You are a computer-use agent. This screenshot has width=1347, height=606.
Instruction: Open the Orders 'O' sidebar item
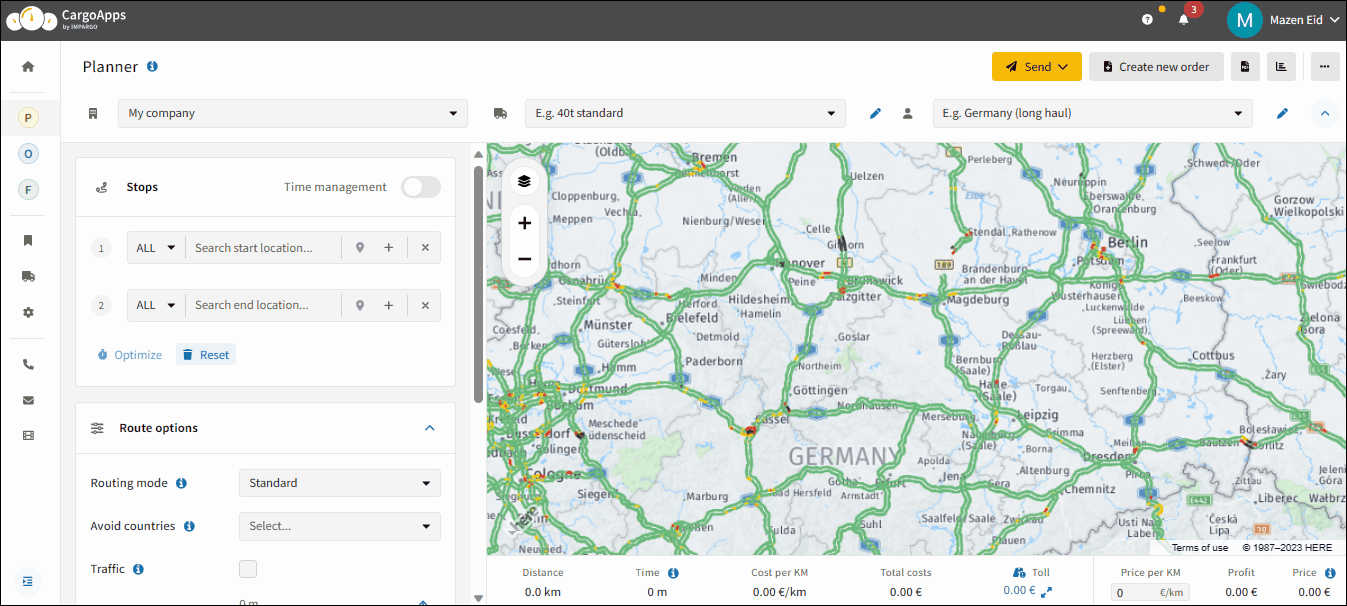pyautogui.click(x=28, y=154)
